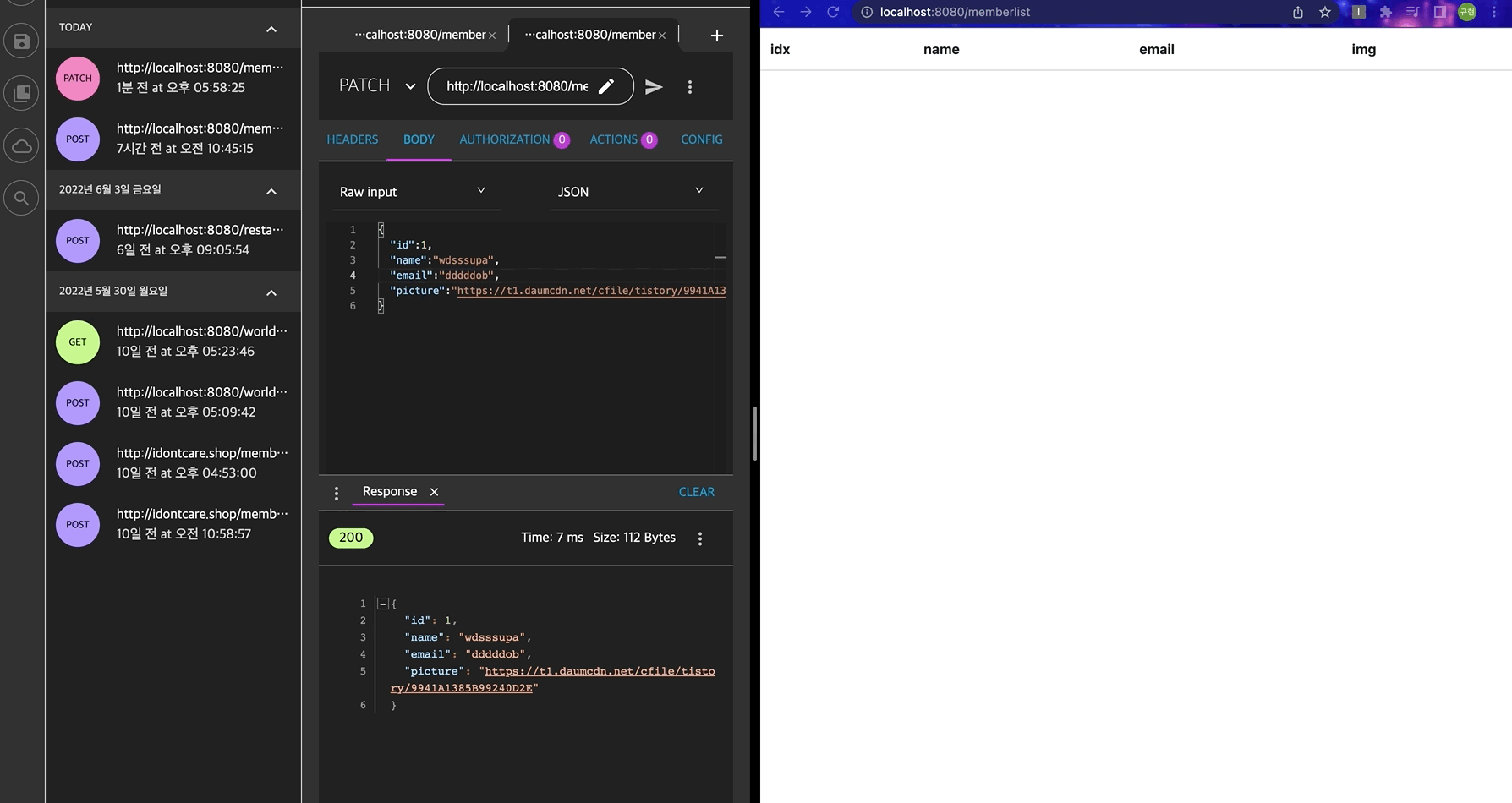Open the PATCH history entry from 05:58:25

(173, 78)
